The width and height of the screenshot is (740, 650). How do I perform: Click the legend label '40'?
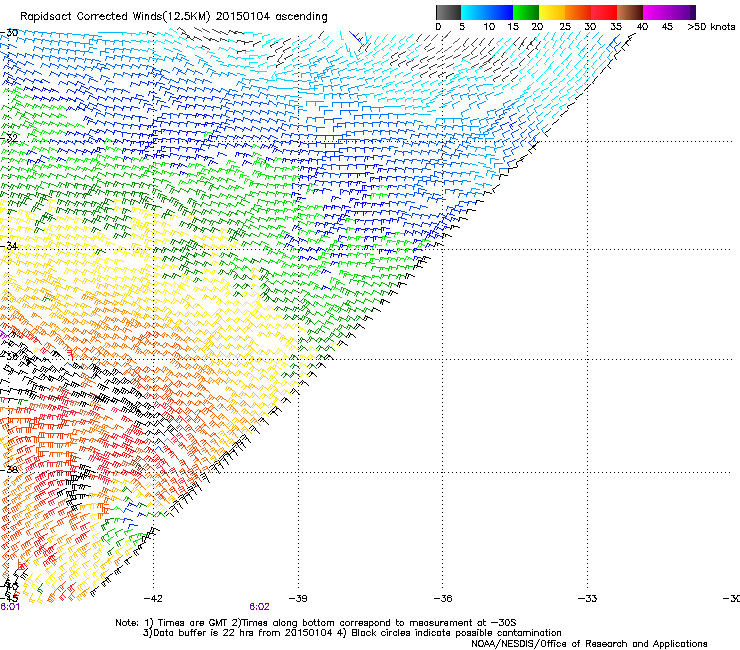(642, 27)
